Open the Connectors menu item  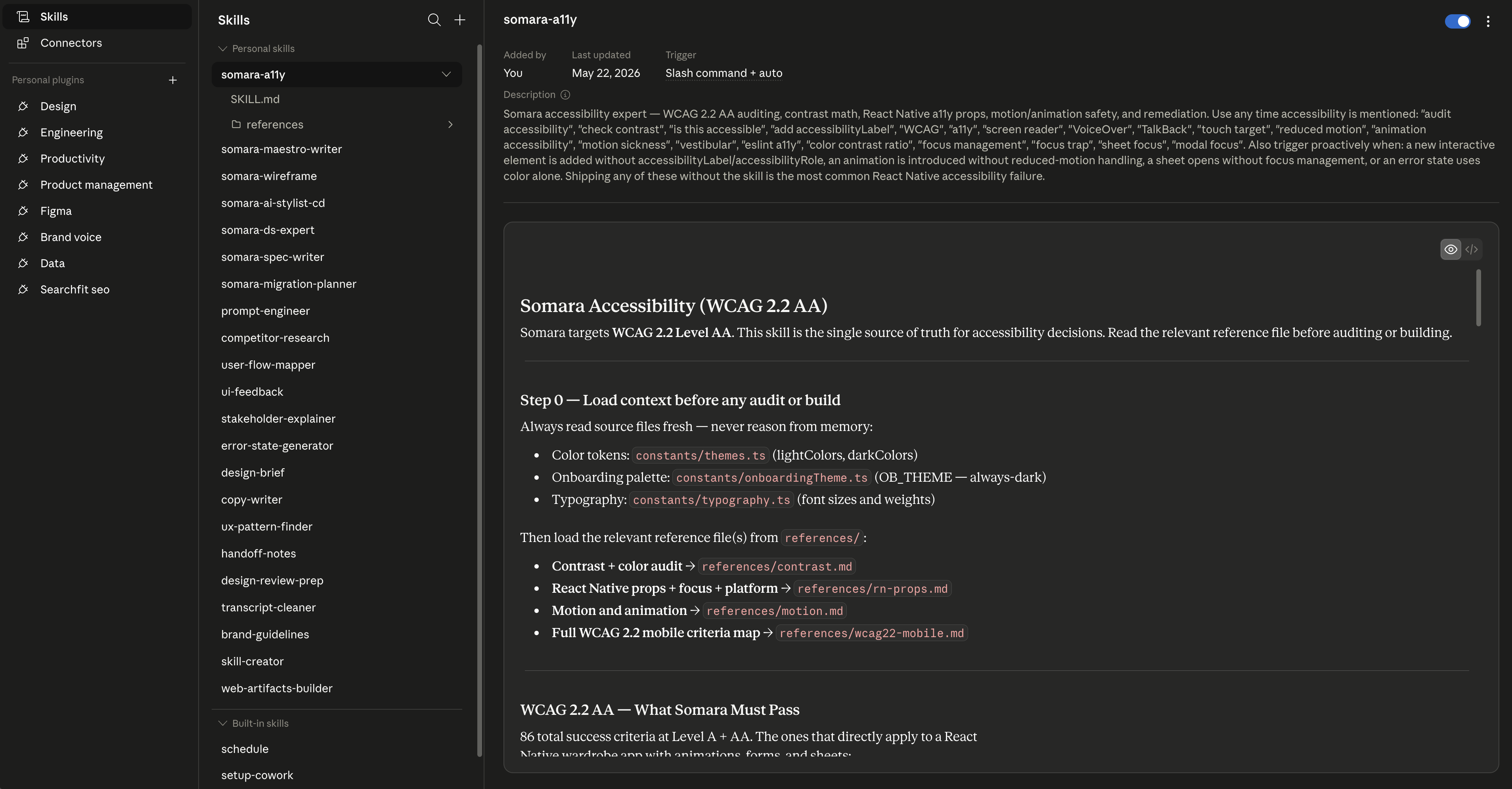coord(98,43)
